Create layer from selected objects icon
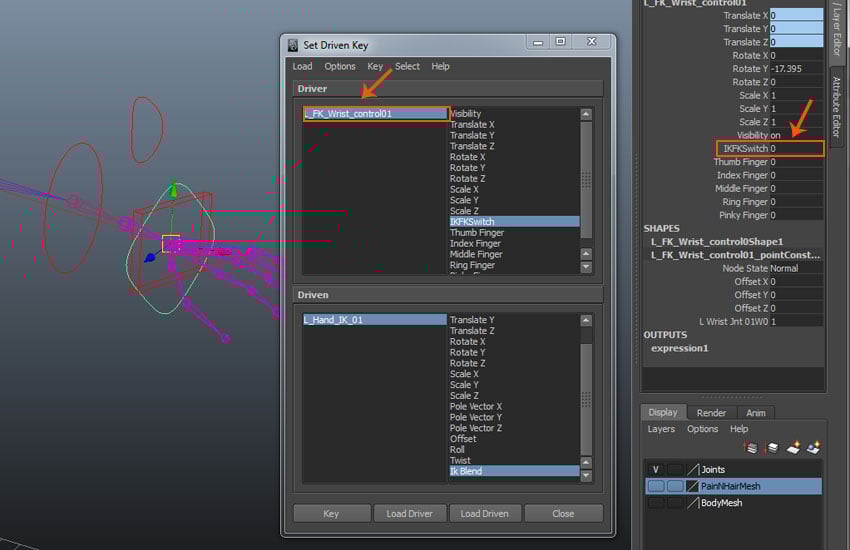The image size is (850, 550). tap(814, 448)
